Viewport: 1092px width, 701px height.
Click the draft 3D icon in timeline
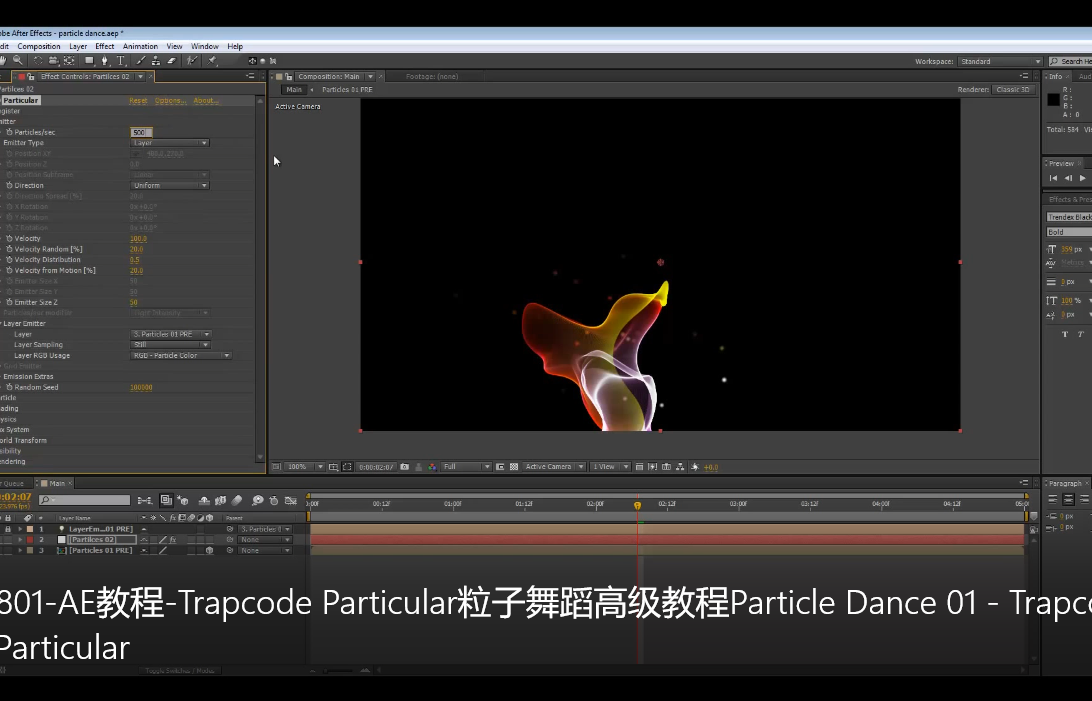182,501
